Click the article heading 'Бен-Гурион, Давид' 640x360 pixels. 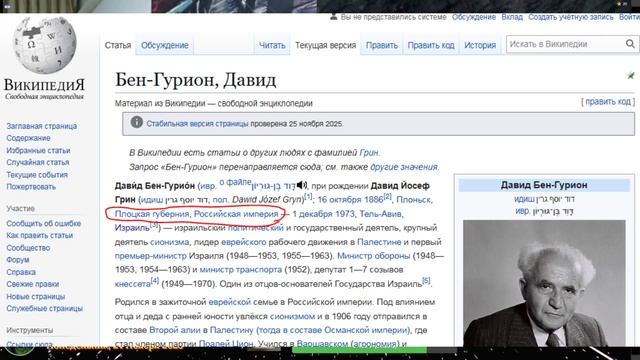click(196, 80)
